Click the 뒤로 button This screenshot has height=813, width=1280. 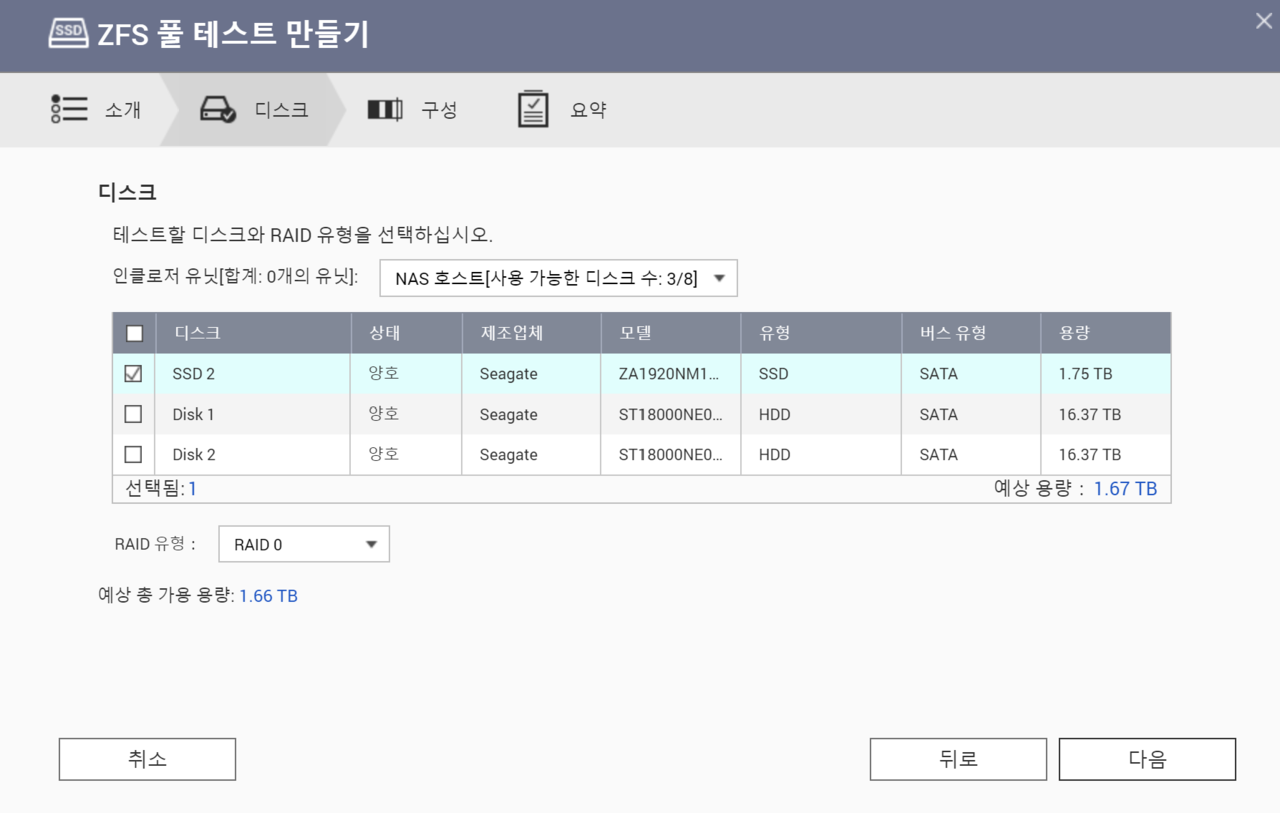(957, 759)
